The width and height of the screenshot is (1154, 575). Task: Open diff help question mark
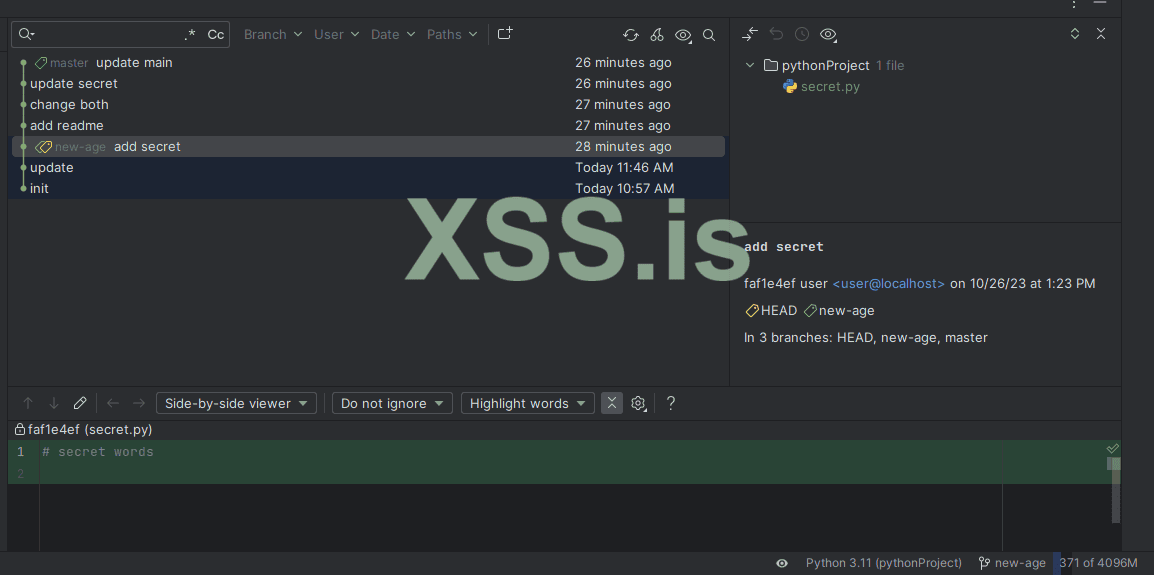tap(670, 403)
